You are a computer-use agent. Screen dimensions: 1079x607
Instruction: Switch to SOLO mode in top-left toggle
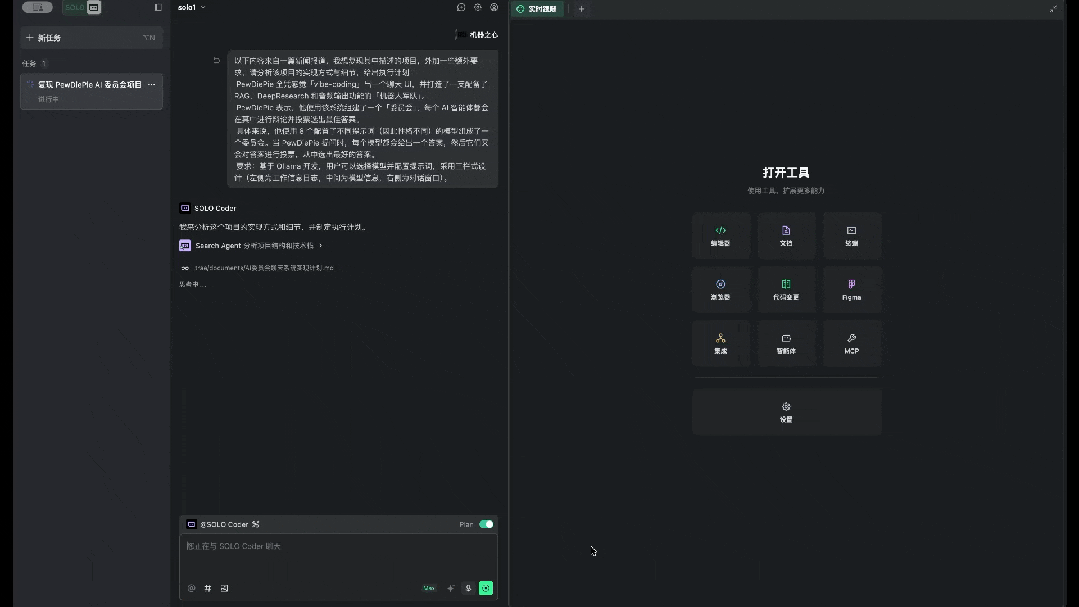[83, 8]
